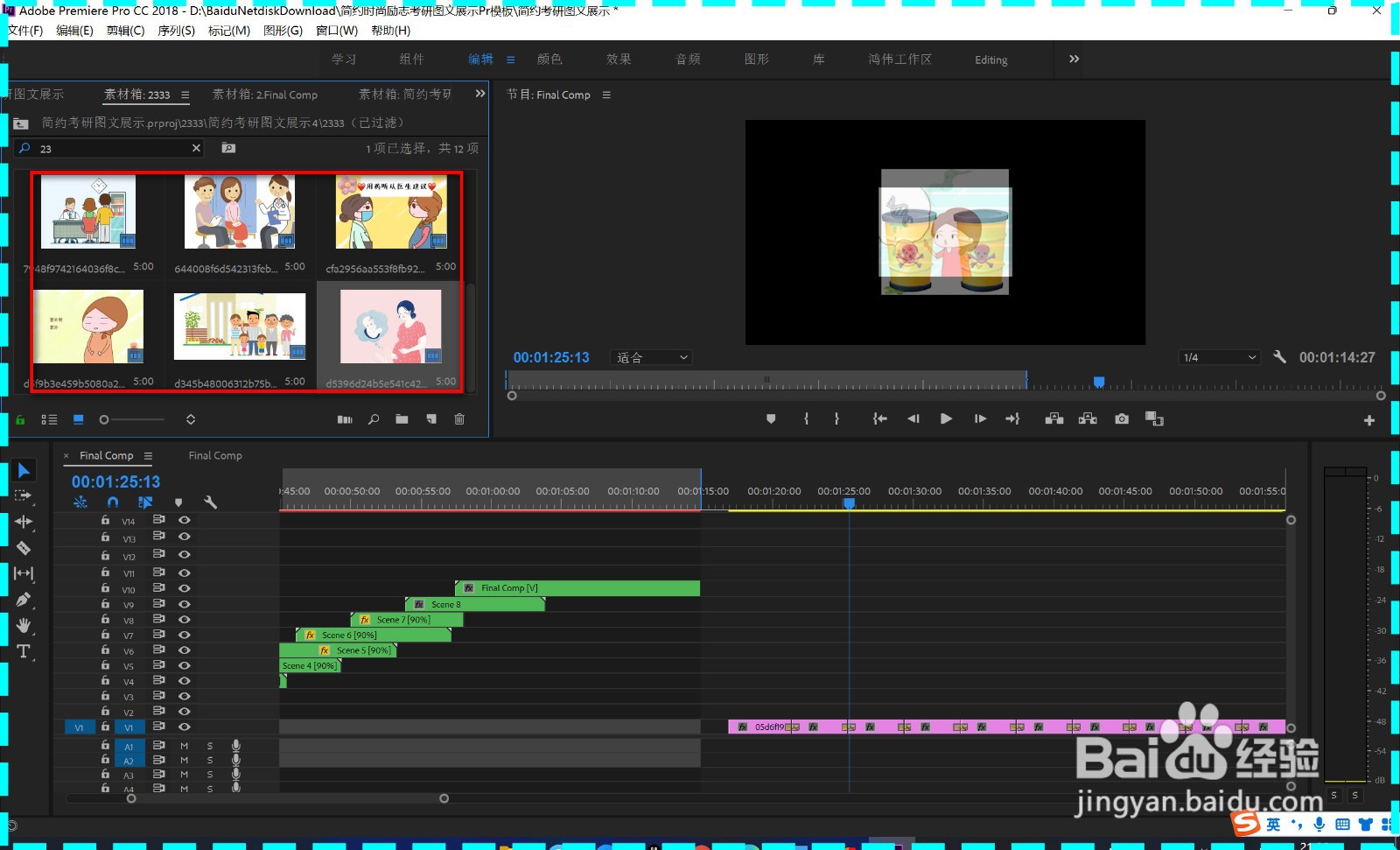Switch to 效果 workspace
The height and width of the screenshot is (850, 1400).
(619, 60)
